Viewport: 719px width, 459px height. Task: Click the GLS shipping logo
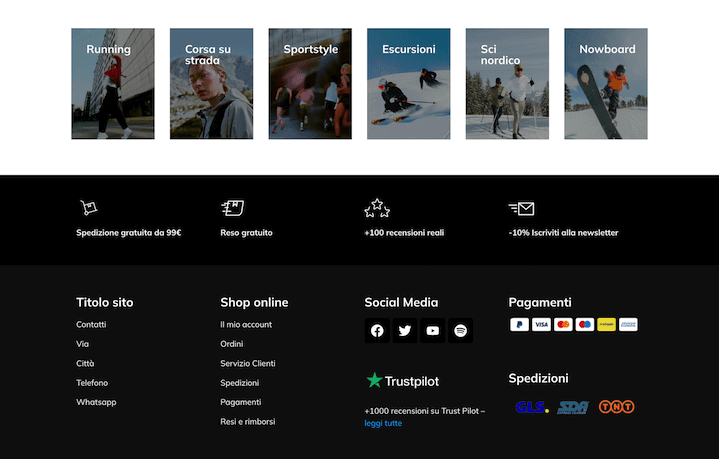[532, 407]
